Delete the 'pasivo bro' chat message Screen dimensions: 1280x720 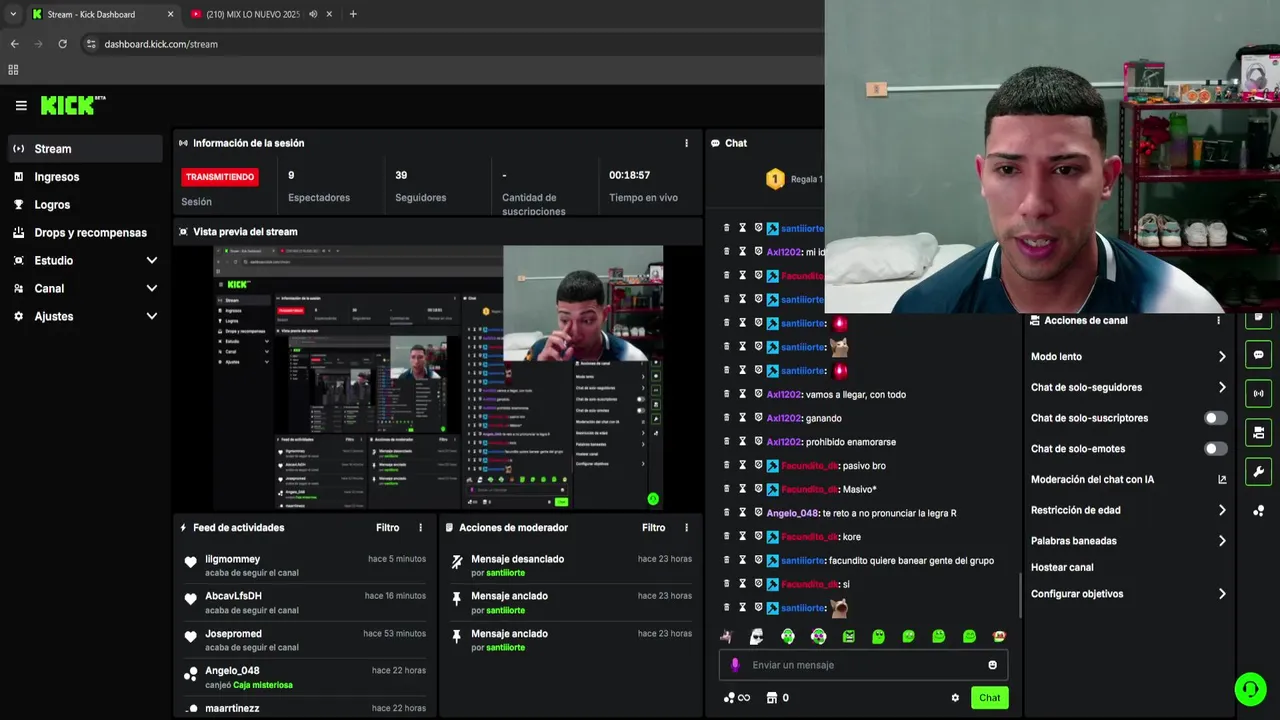(727, 466)
